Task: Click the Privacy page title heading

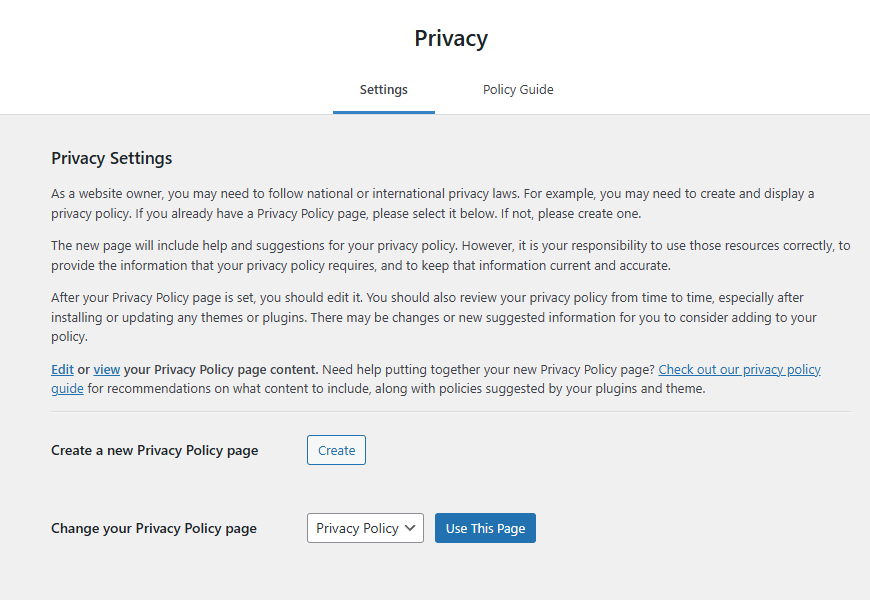Action: click(x=451, y=39)
